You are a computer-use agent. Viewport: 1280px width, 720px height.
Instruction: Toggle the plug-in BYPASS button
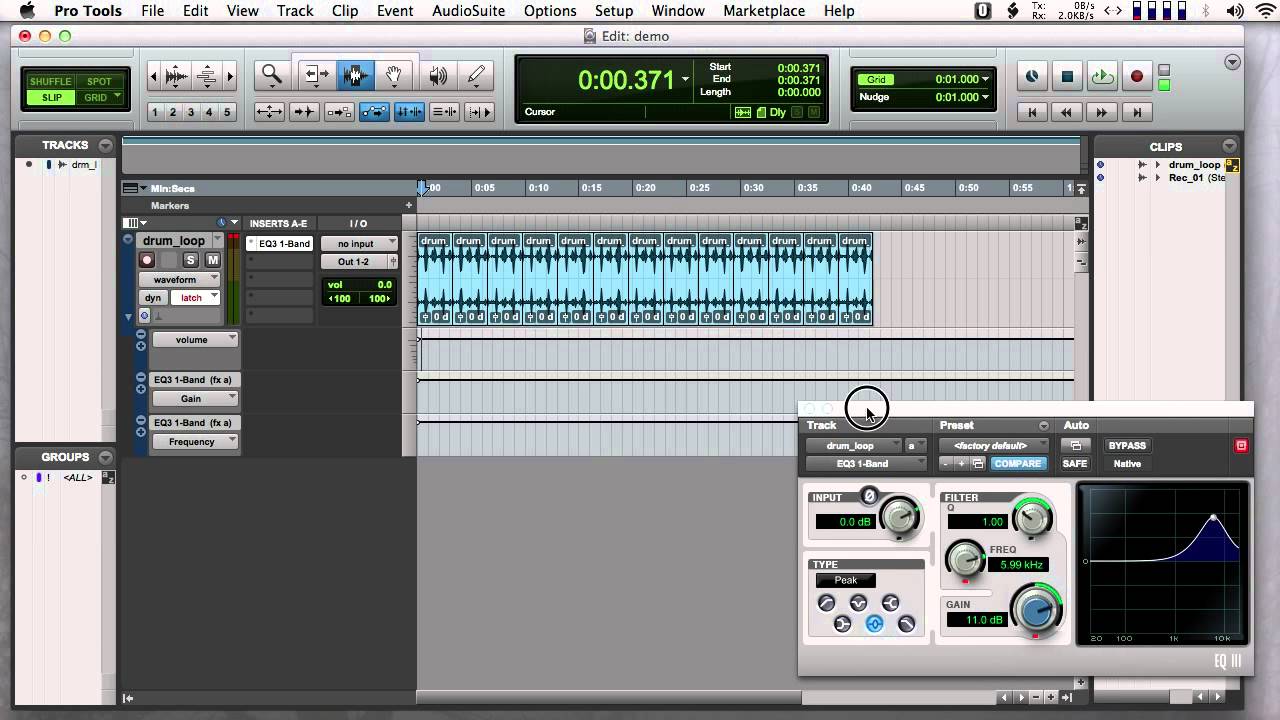click(x=1127, y=445)
